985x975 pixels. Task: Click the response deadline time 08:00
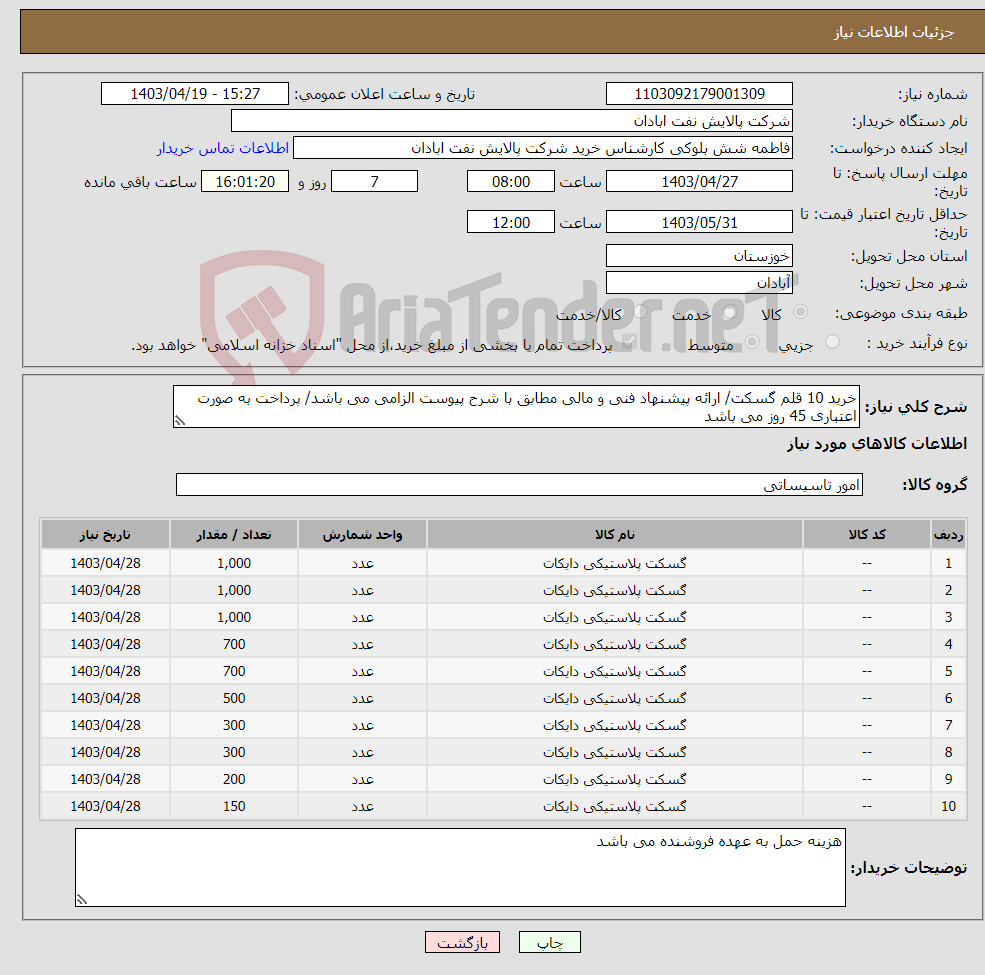511,182
